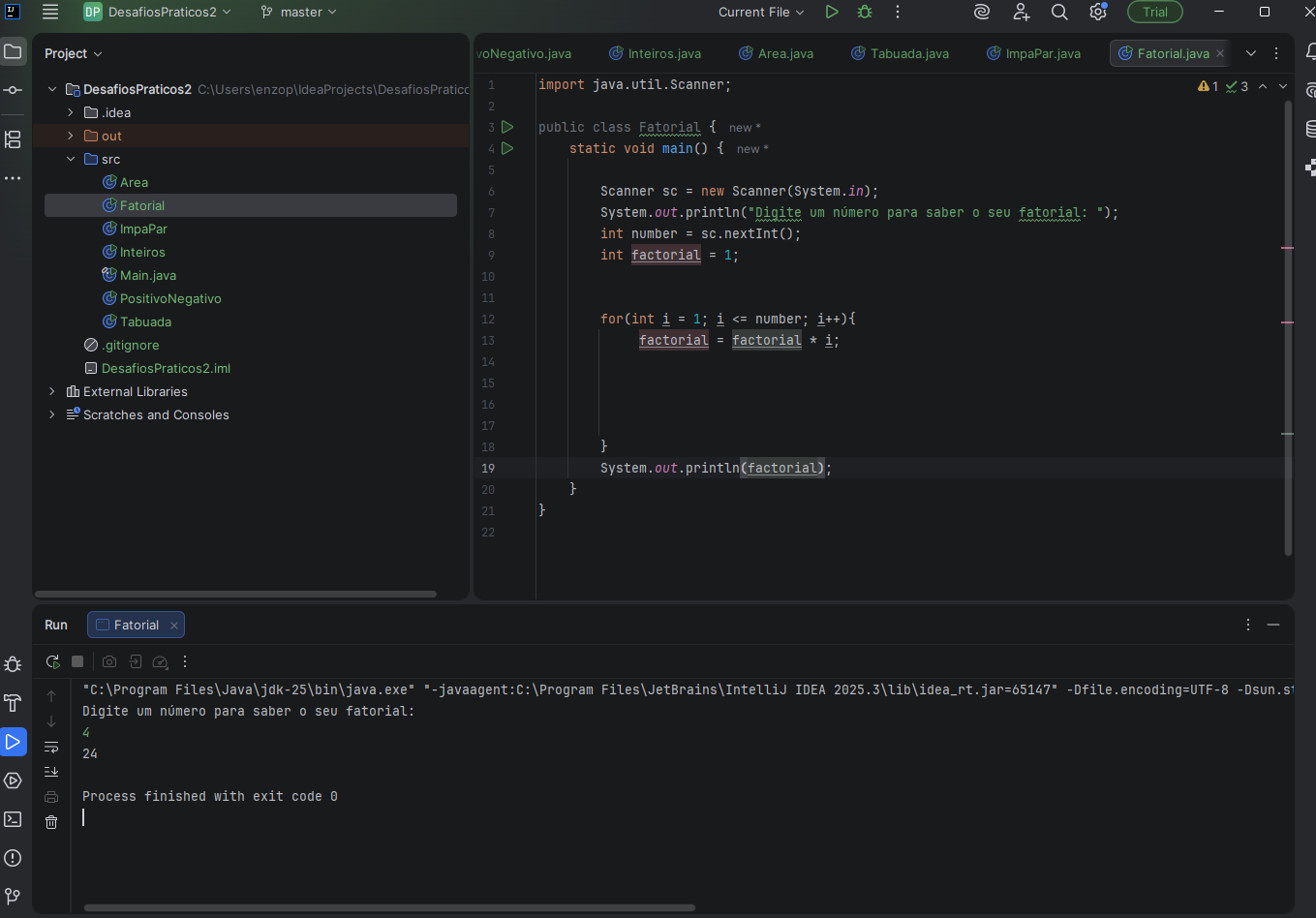Viewport: 1316px width, 918px height.
Task: Expand the out folder in the project tree
Action: (x=71, y=136)
